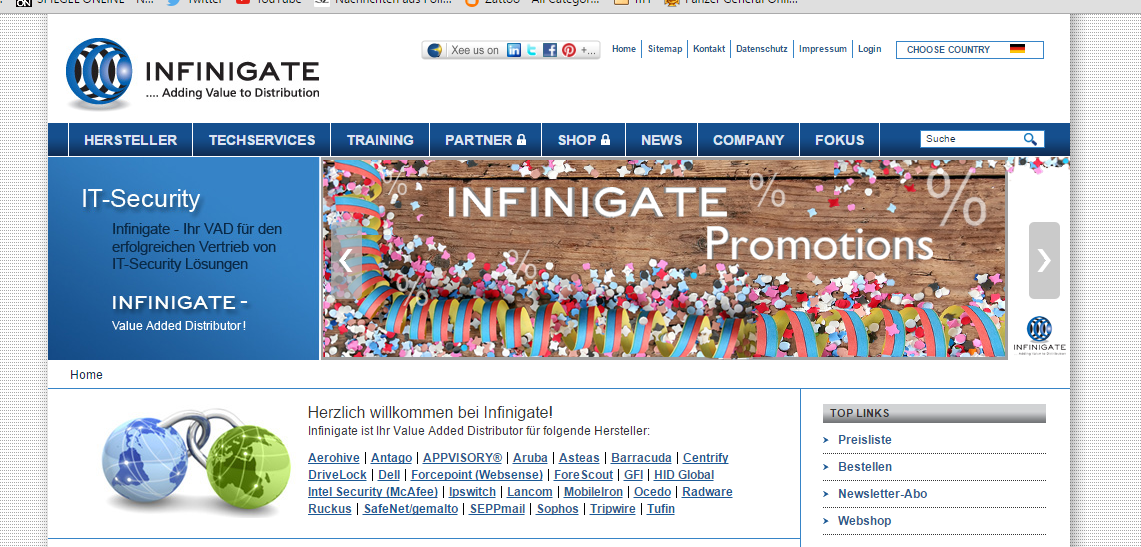Open the Ipswitch manufacturer link
The height and width of the screenshot is (547, 1141).
pyautogui.click(x=472, y=492)
